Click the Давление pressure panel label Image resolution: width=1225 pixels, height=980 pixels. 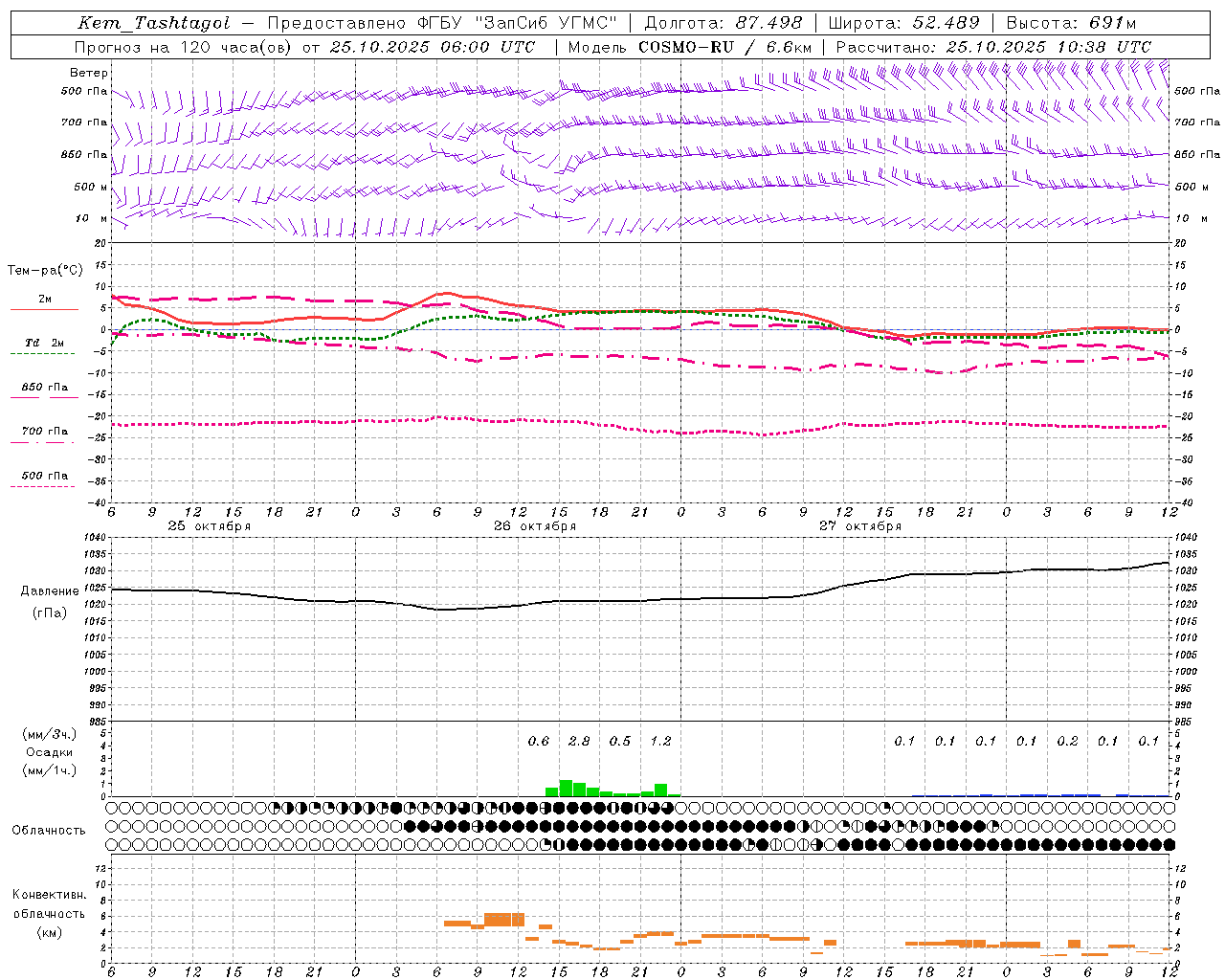pyautogui.click(x=50, y=591)
